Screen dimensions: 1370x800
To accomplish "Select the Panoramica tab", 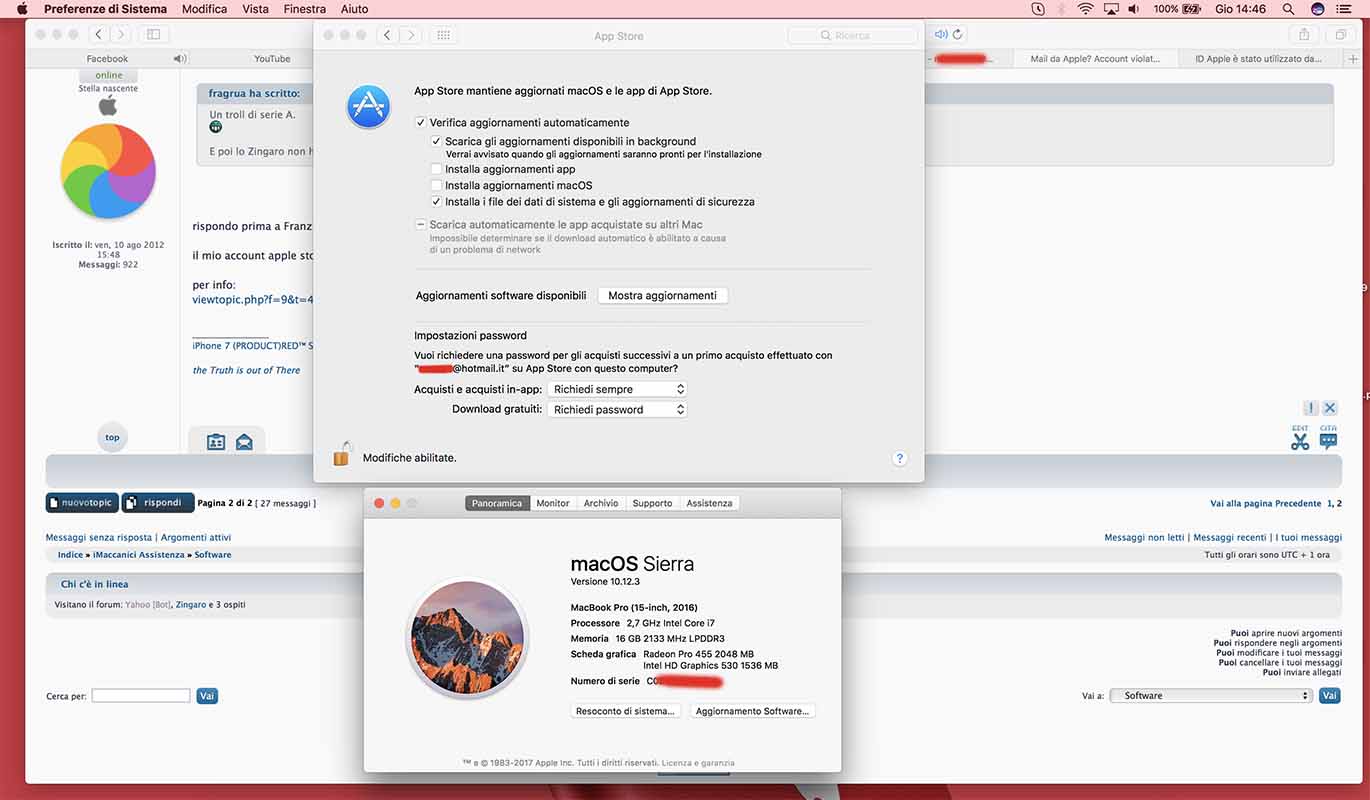I will [497, 503].
